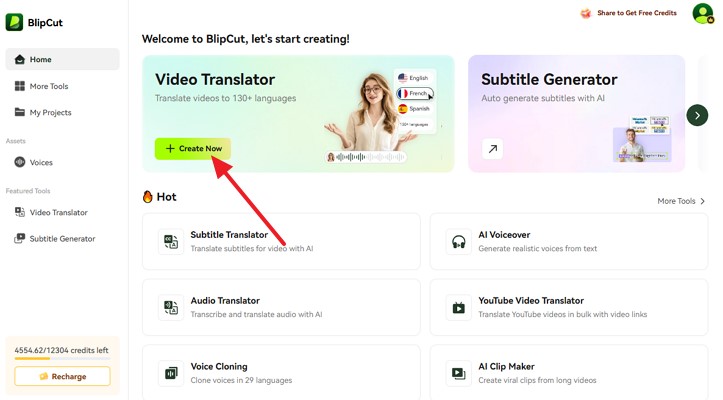Click More Tools link beside Hot section
The width and height of the screenshot is (723, 400).
[676, 201]
